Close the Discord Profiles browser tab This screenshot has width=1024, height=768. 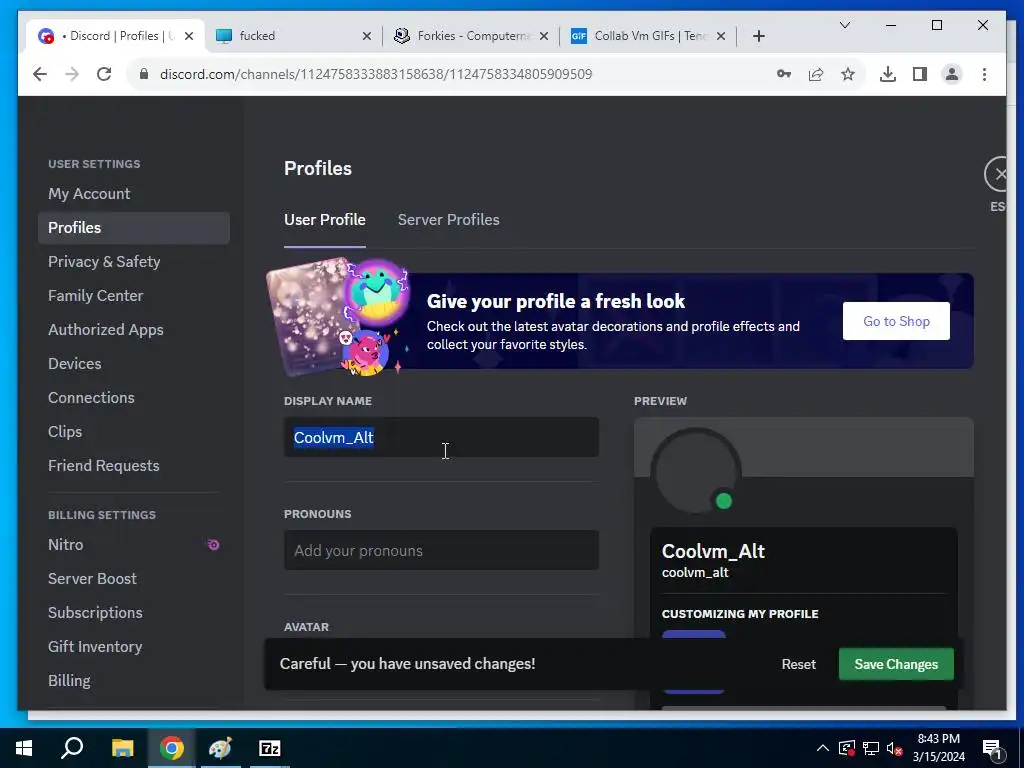point(189,36)
